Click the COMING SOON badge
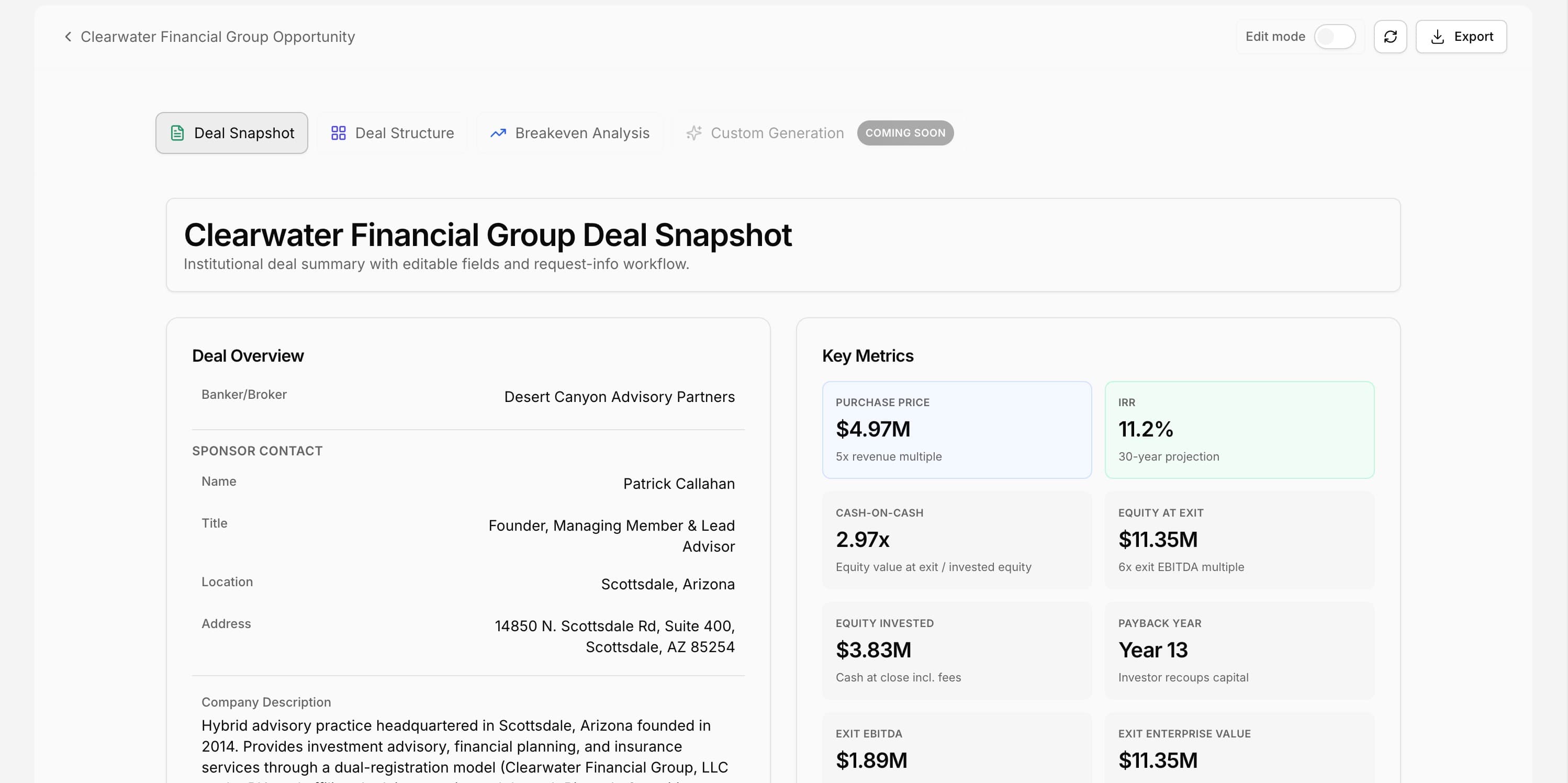The height and width of the screenshot is (783, 1568). 904,133
